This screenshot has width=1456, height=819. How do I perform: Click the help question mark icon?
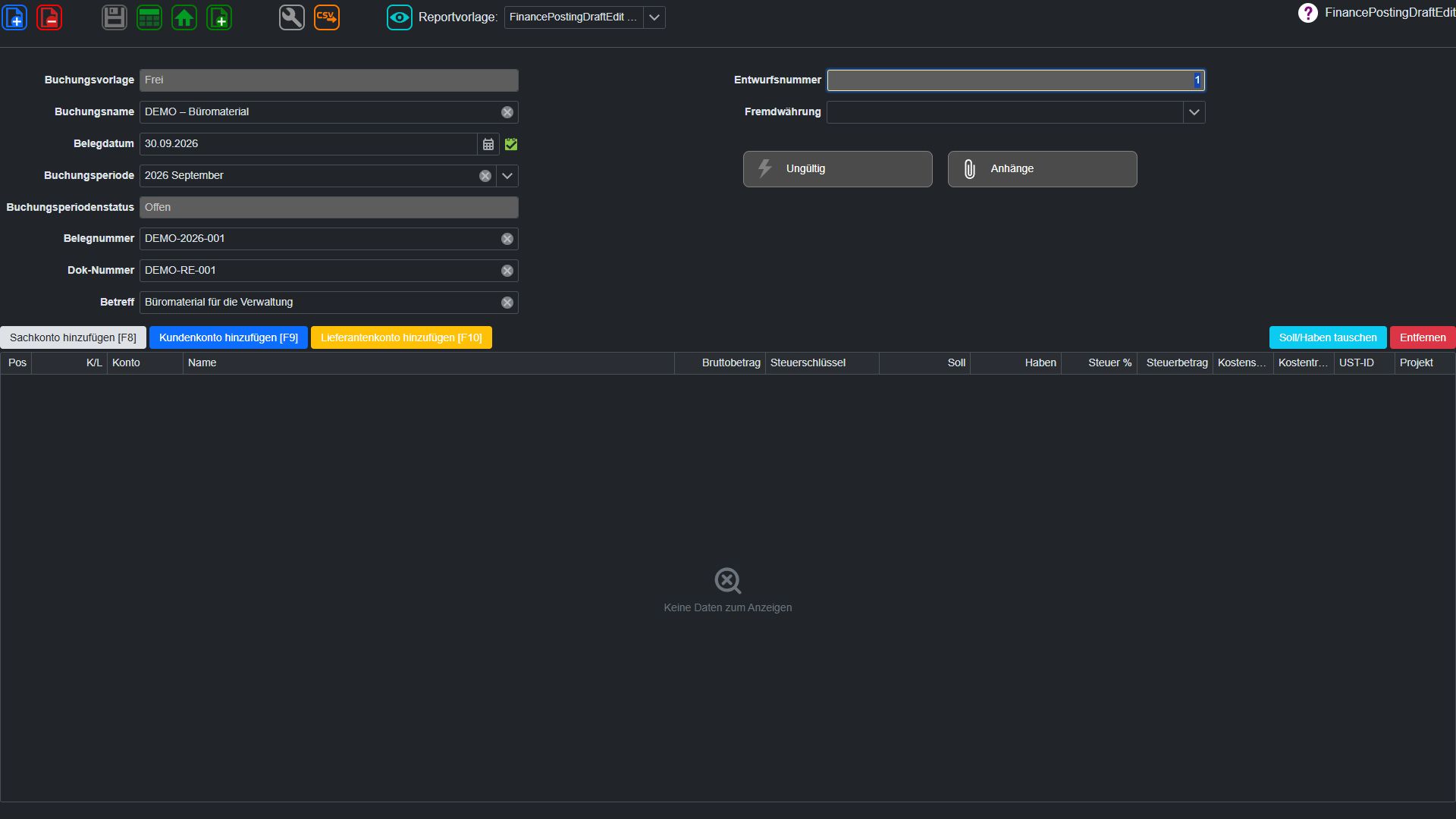tap(1308, 13)
